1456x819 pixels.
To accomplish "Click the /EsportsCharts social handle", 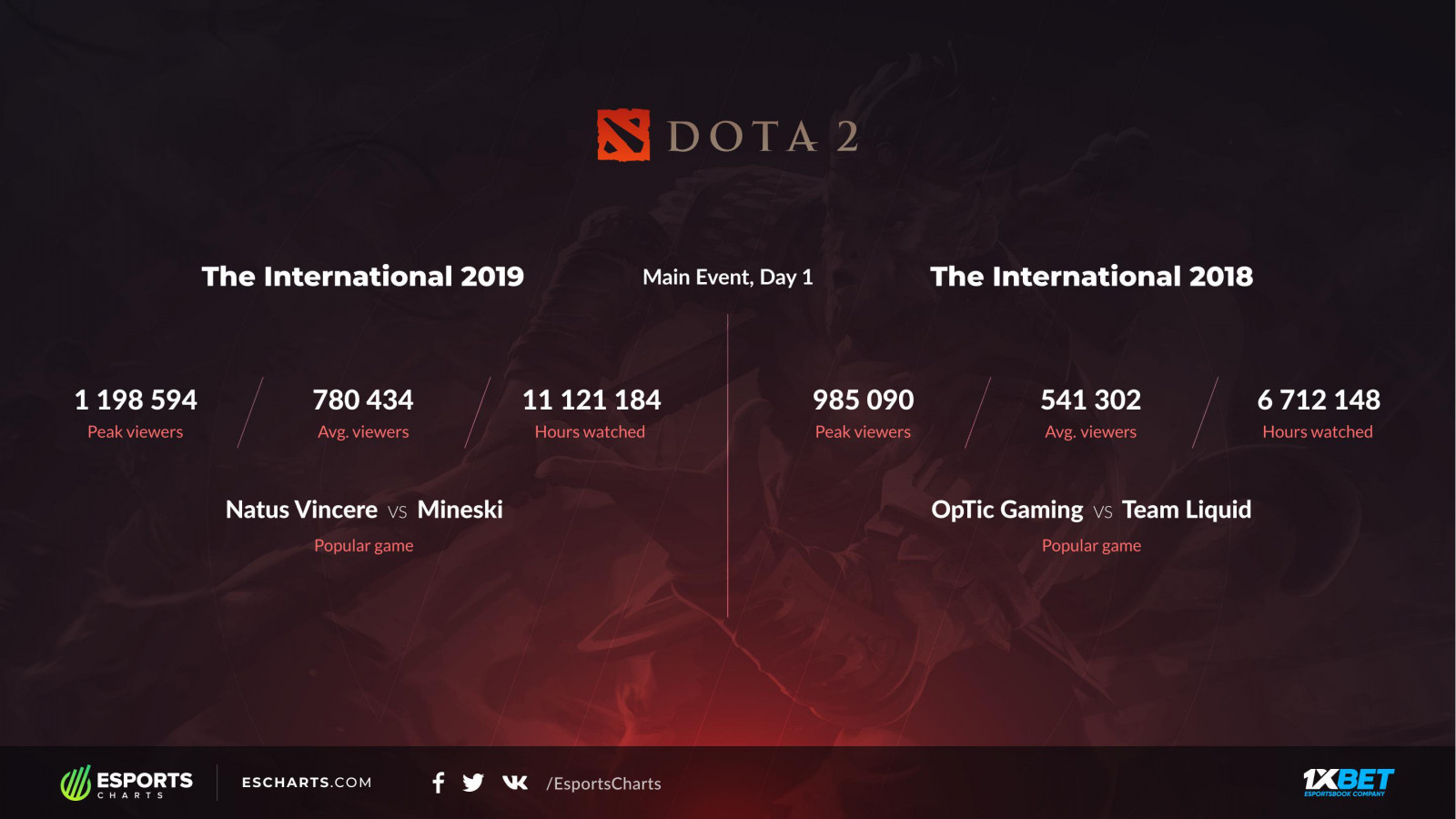I will pos(603,784).
